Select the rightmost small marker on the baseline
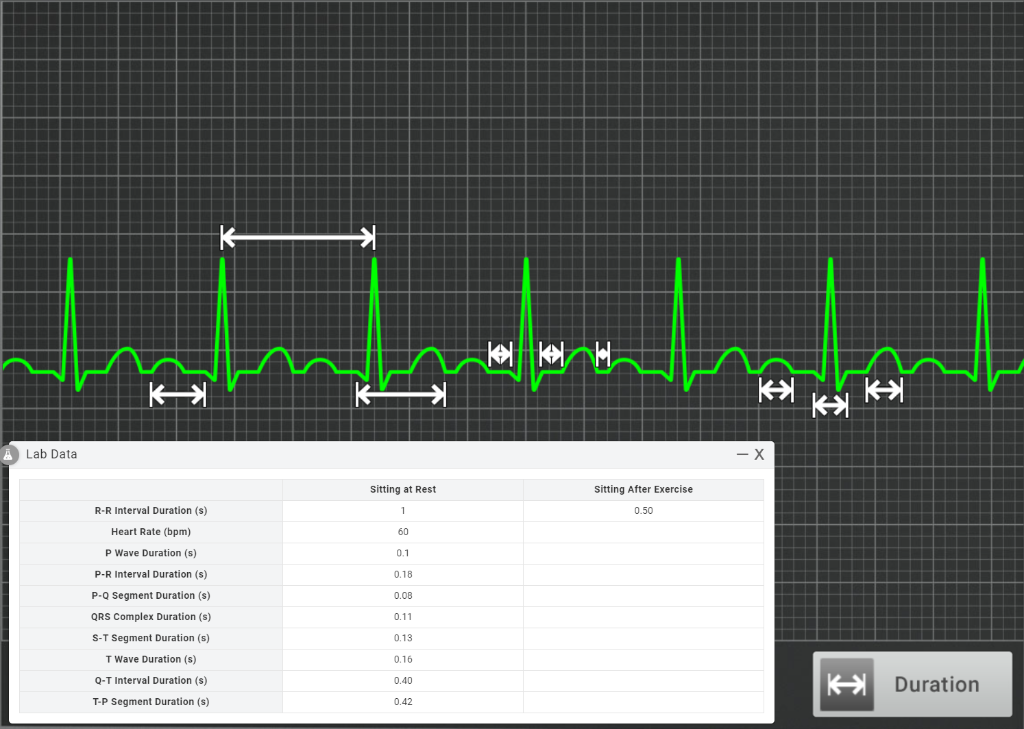Image resolution: width=1024 pixels, height=729 pixels. tap(884, 391)
